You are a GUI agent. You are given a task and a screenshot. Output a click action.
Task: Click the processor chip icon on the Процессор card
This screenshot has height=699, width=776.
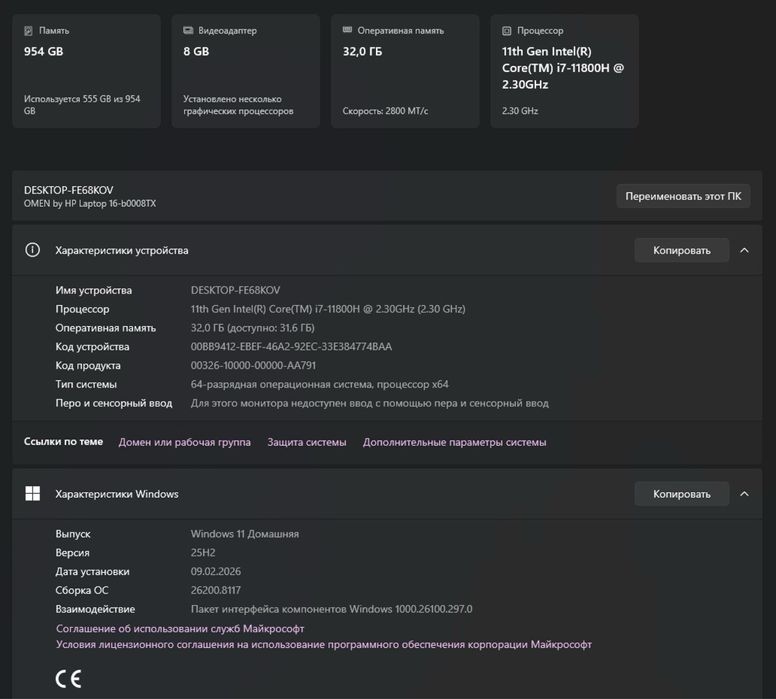pyautogui.click(x=507, y=31)
